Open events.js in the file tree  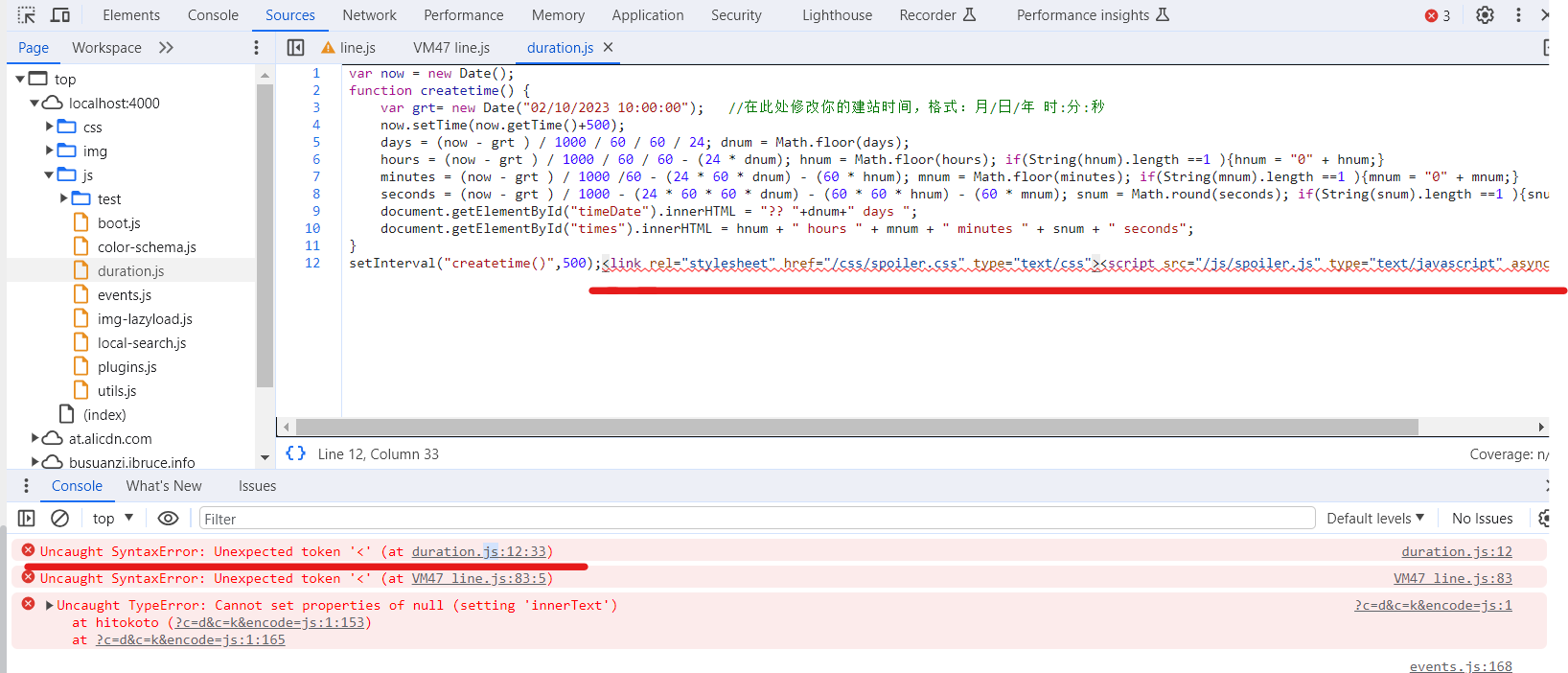(125, 295)
